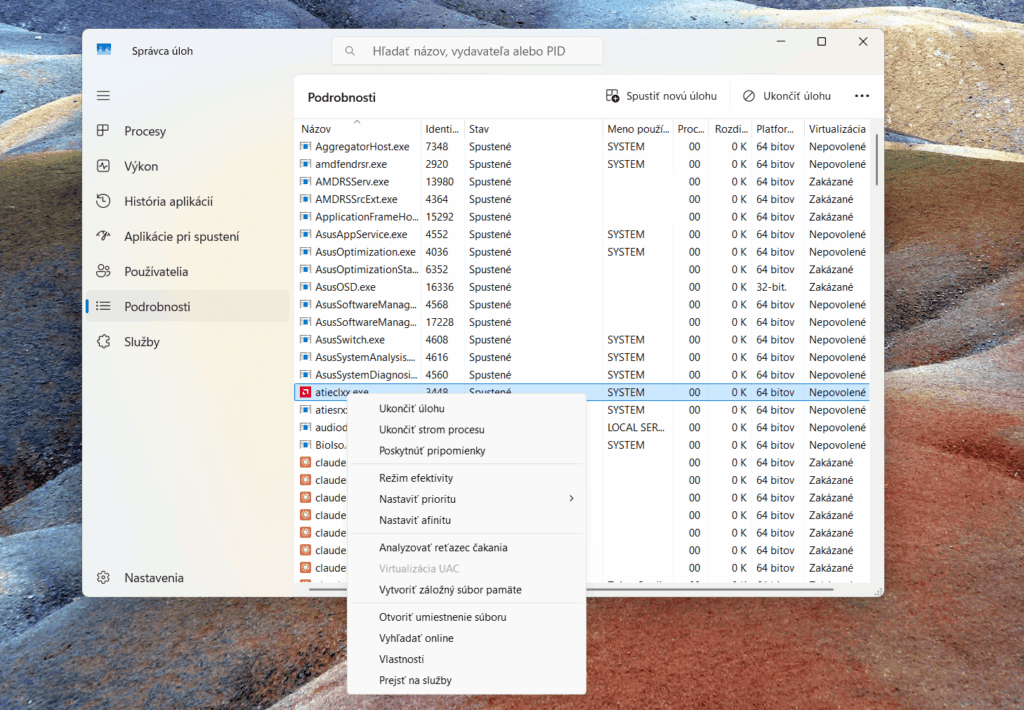Click the Ukončiť úlohu toolbar button
1024x710 pixels.
click(x=787, y=96)
